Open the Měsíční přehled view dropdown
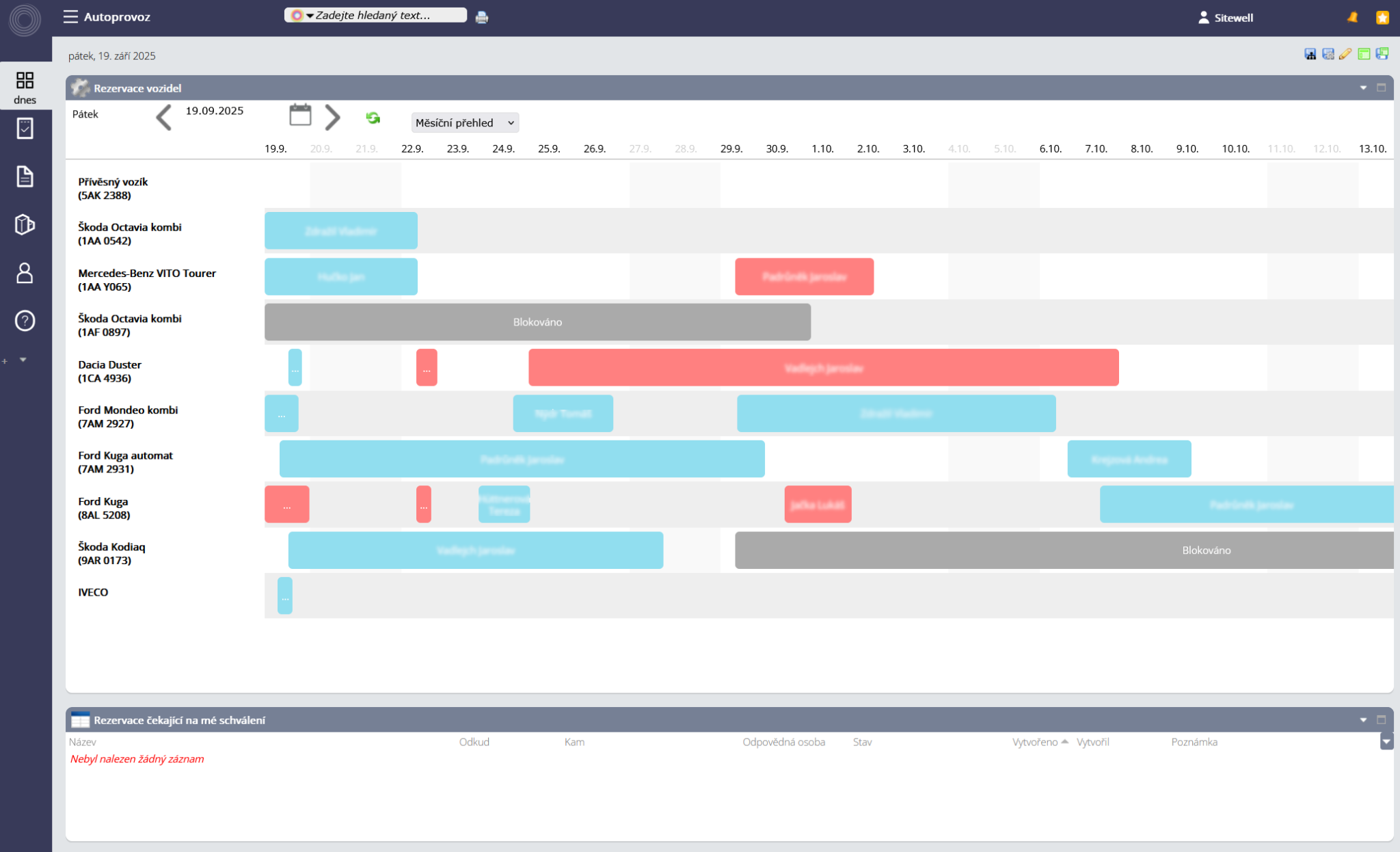The image size is (1400, 852). [465, 122]
